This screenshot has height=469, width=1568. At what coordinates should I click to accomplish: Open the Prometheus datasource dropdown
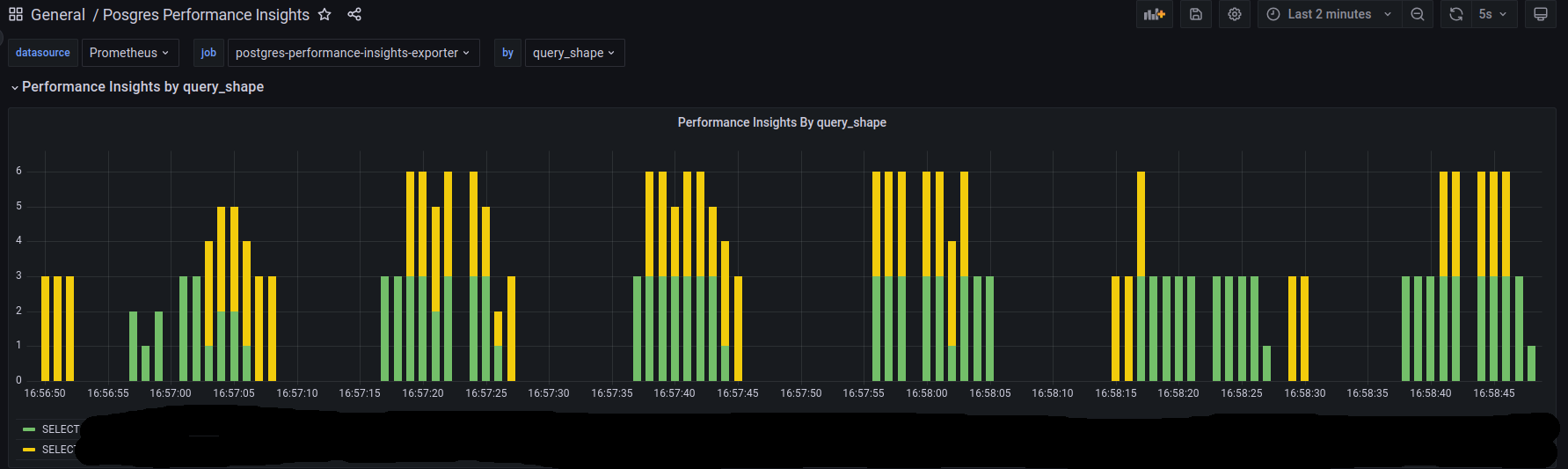tap(129, 53)
